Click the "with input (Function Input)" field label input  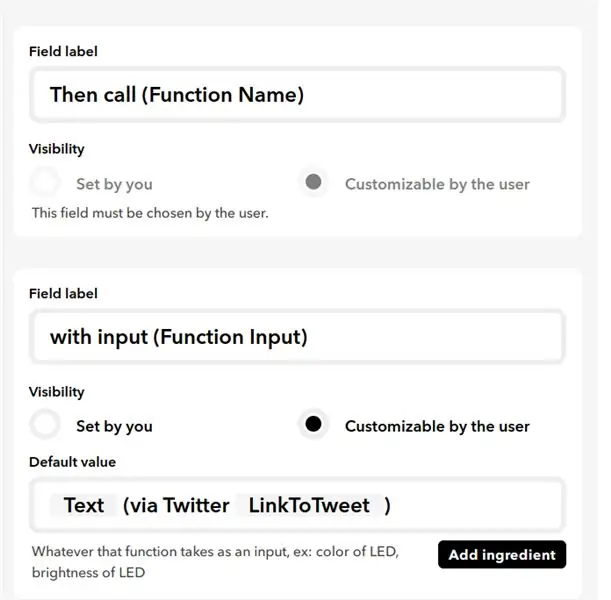pyautogui.click(x=297, y=337)
